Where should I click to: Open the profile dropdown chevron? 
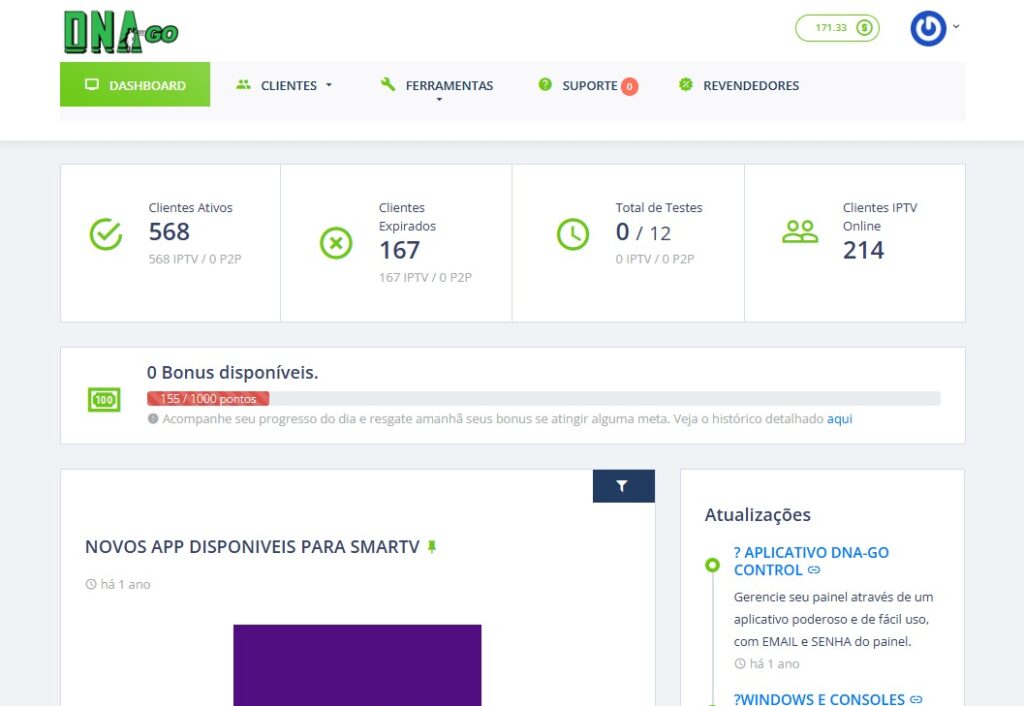click(x=956, y=27)
